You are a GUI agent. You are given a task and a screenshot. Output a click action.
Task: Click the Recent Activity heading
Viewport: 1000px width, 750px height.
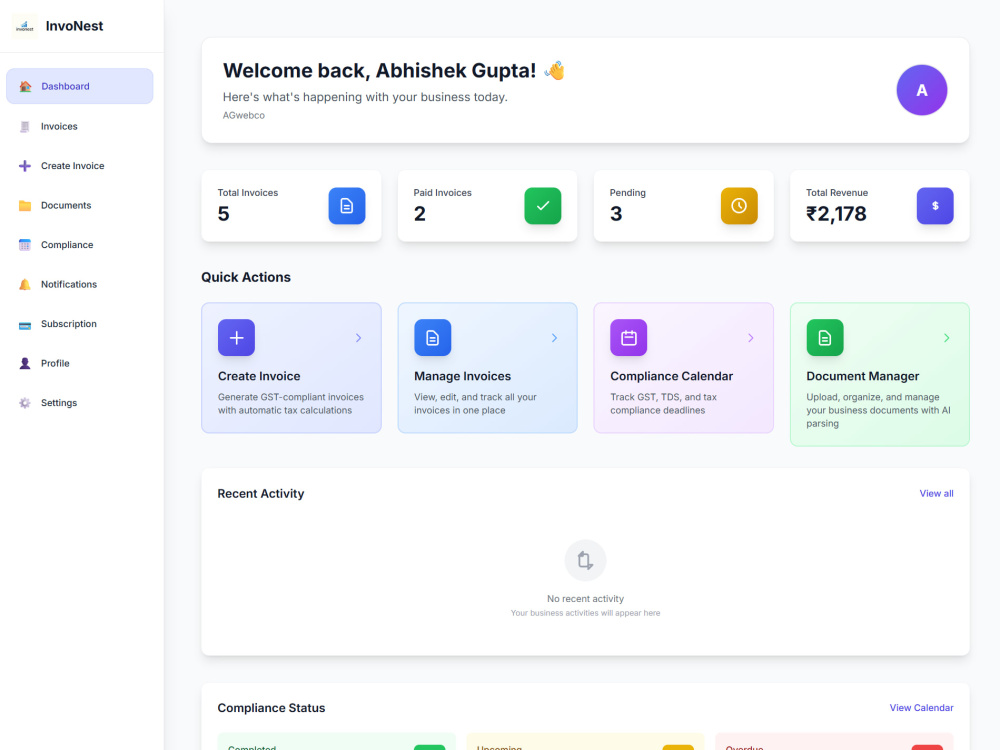point(261,494)
